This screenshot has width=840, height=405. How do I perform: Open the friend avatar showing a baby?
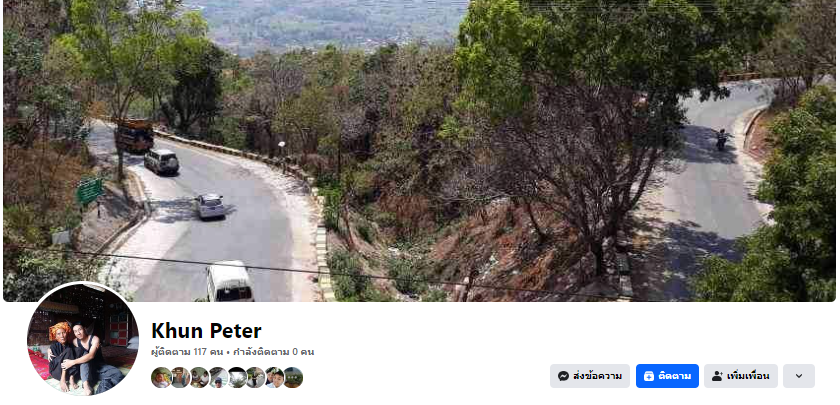161,377
